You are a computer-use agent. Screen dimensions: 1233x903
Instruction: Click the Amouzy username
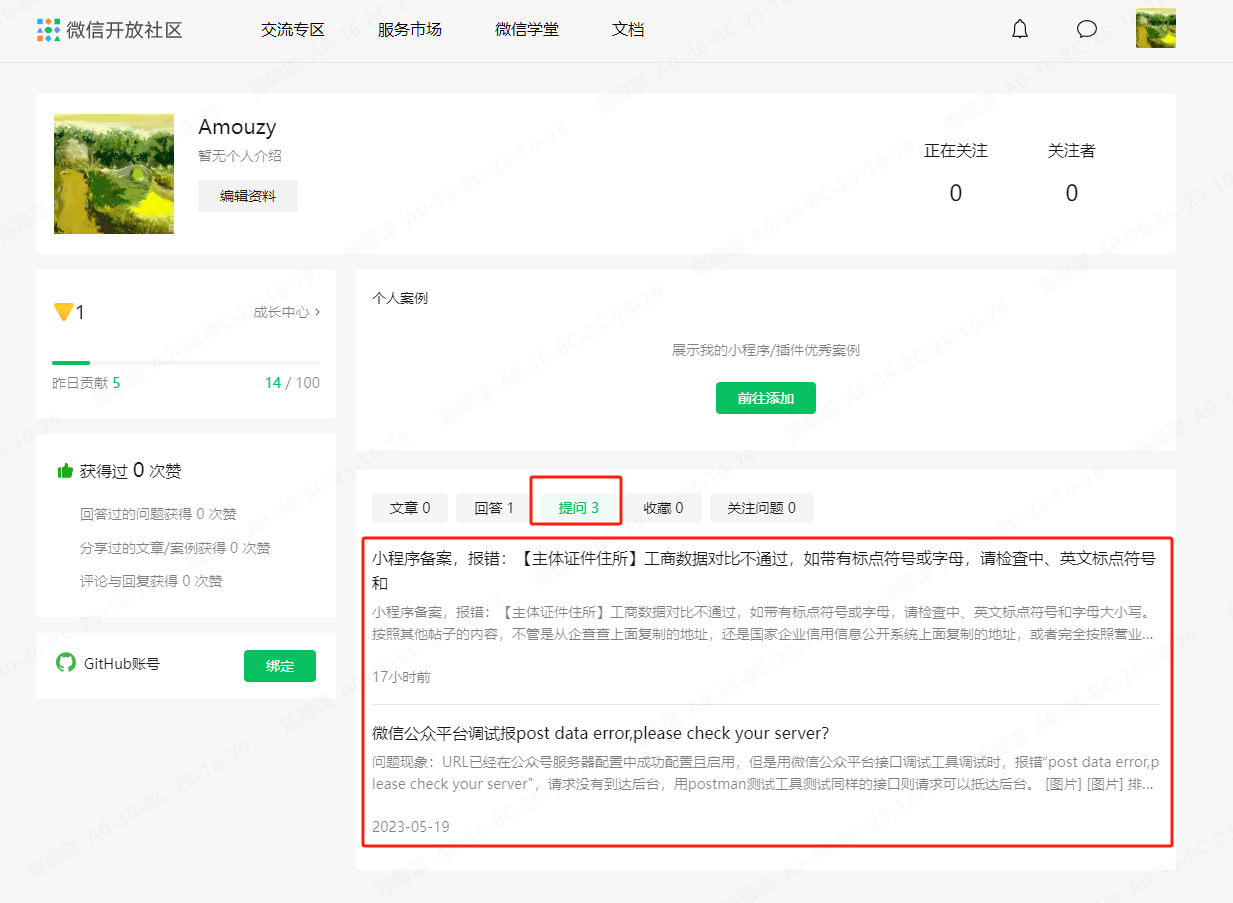pyautogui.click(x=237, y=127)
